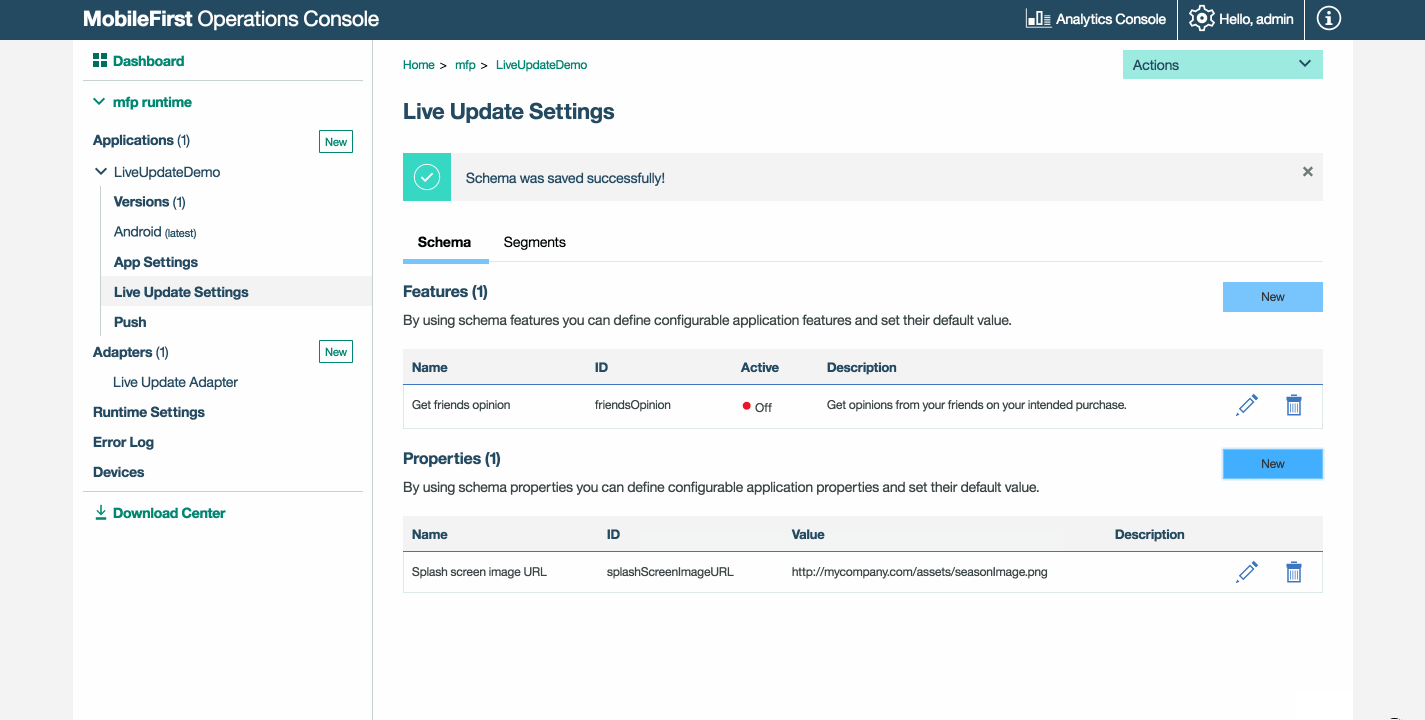
Task: Click the LiveUpdateDemo breadcrumb link
Action: (541, 65)
